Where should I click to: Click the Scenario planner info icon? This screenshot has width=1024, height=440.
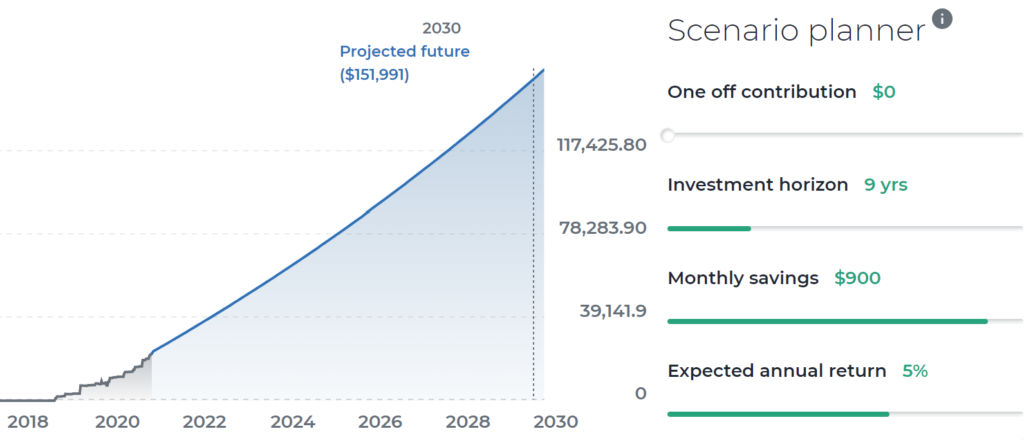coord(941,18)
